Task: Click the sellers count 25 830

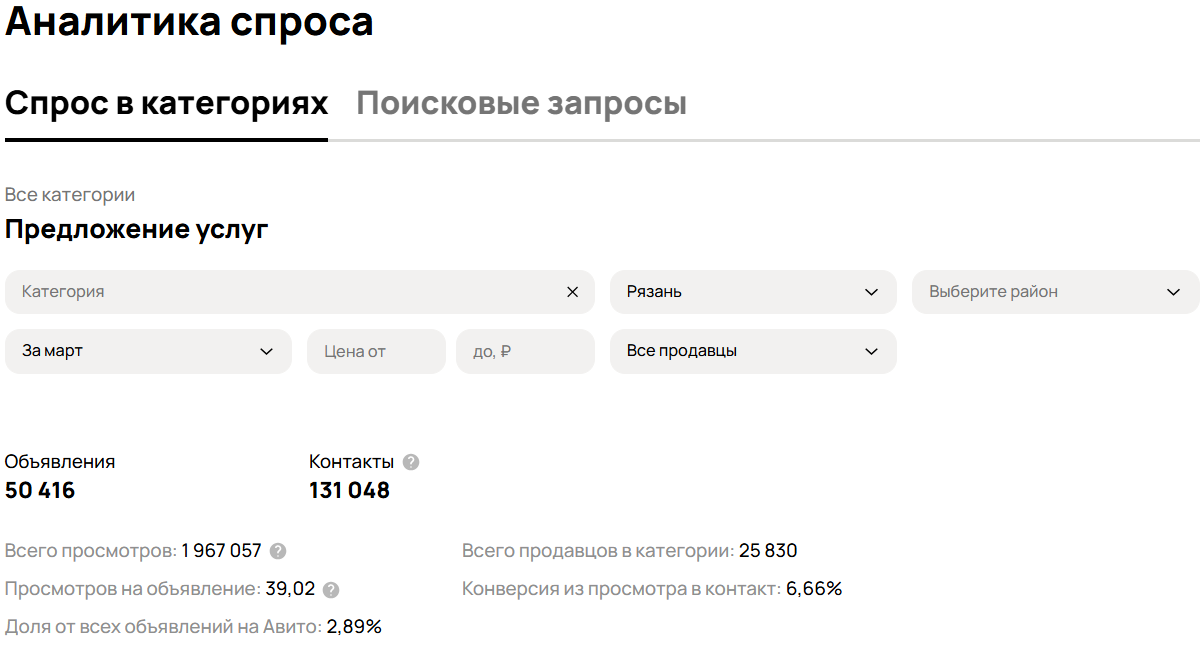Action: (x=768, y=551)
